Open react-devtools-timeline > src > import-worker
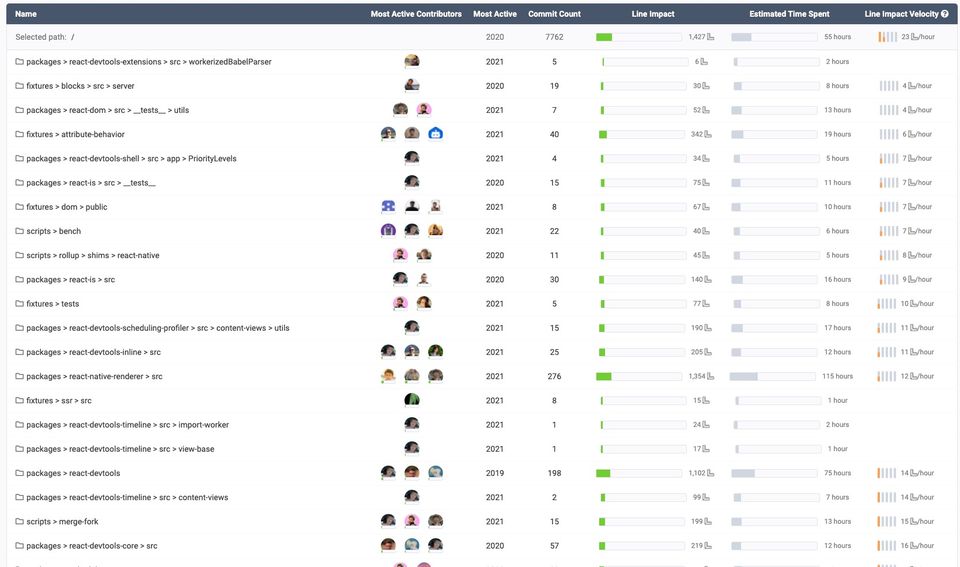Screen dimensions: 960x567 click(x=127, y=425)
